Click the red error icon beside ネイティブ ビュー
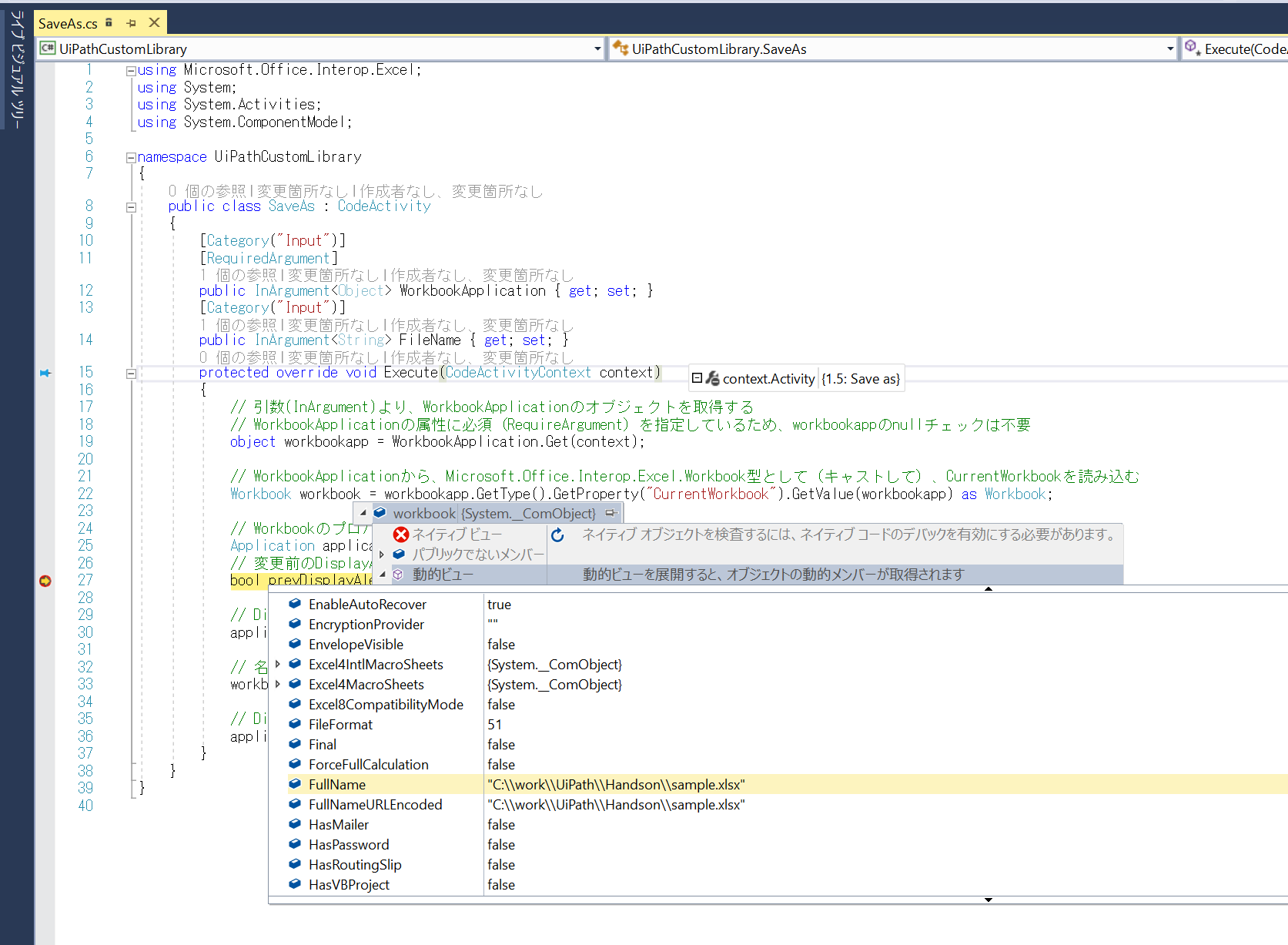1288x945 pixels. coord(400,534)
